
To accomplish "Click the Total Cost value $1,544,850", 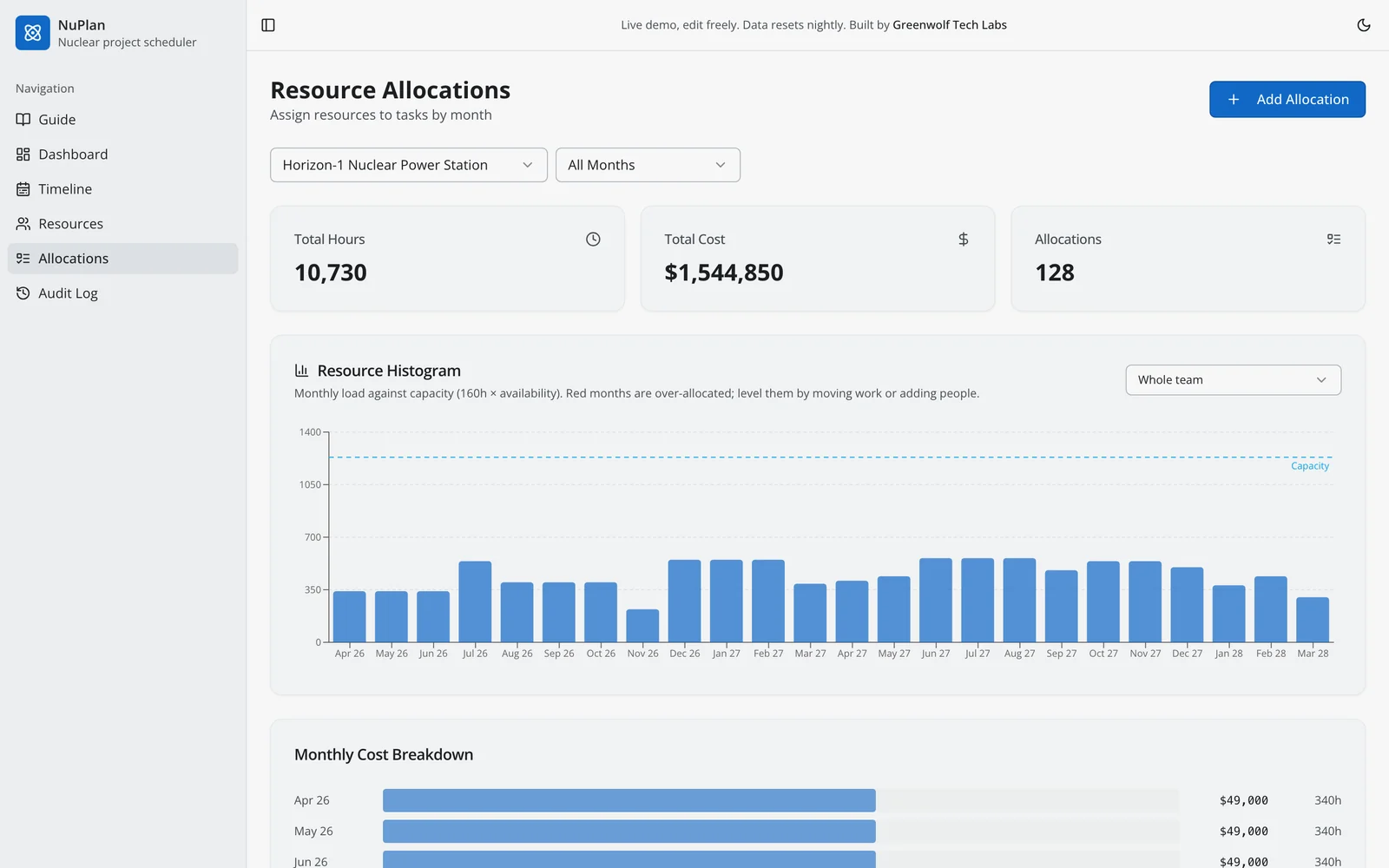I will tap(724, 273).
